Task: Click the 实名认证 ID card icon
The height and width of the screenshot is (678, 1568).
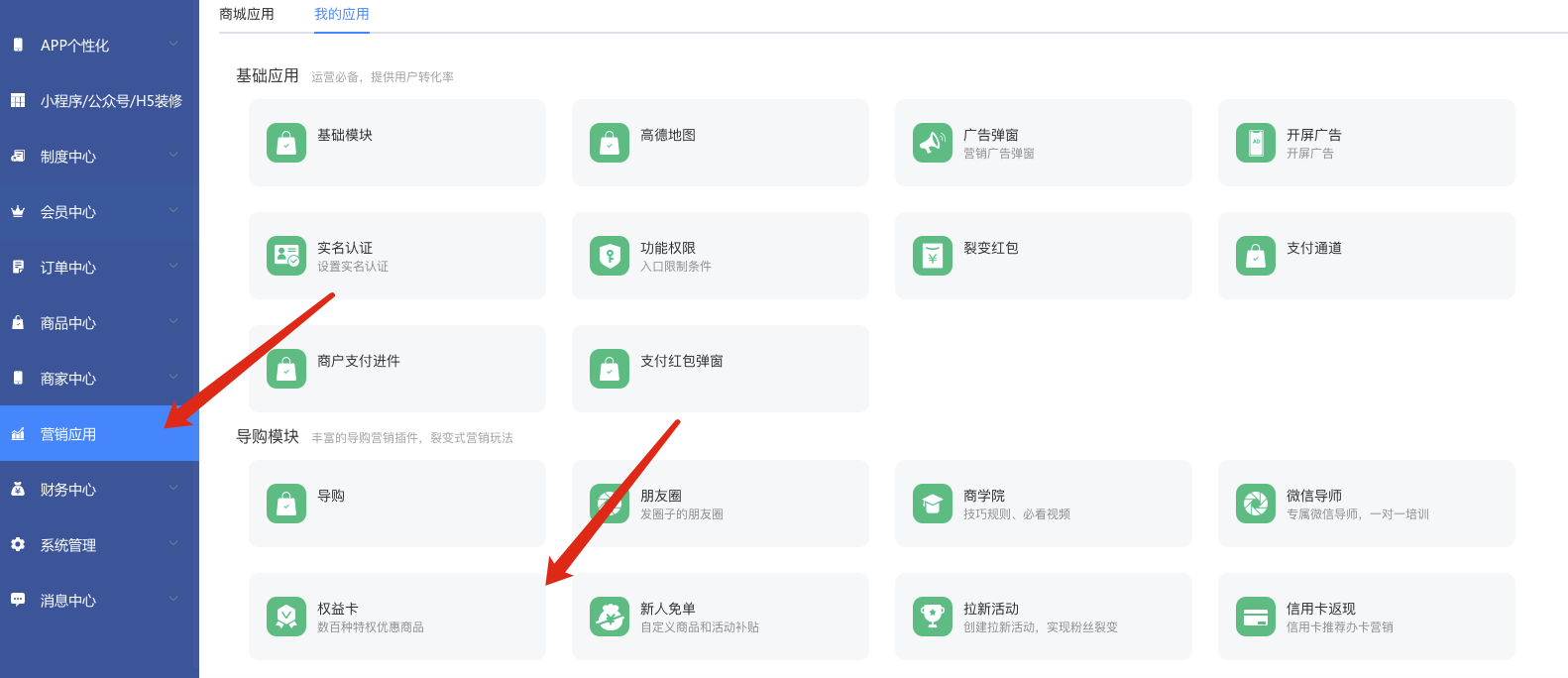Action: pyautogui.click(x=286, y=256)
